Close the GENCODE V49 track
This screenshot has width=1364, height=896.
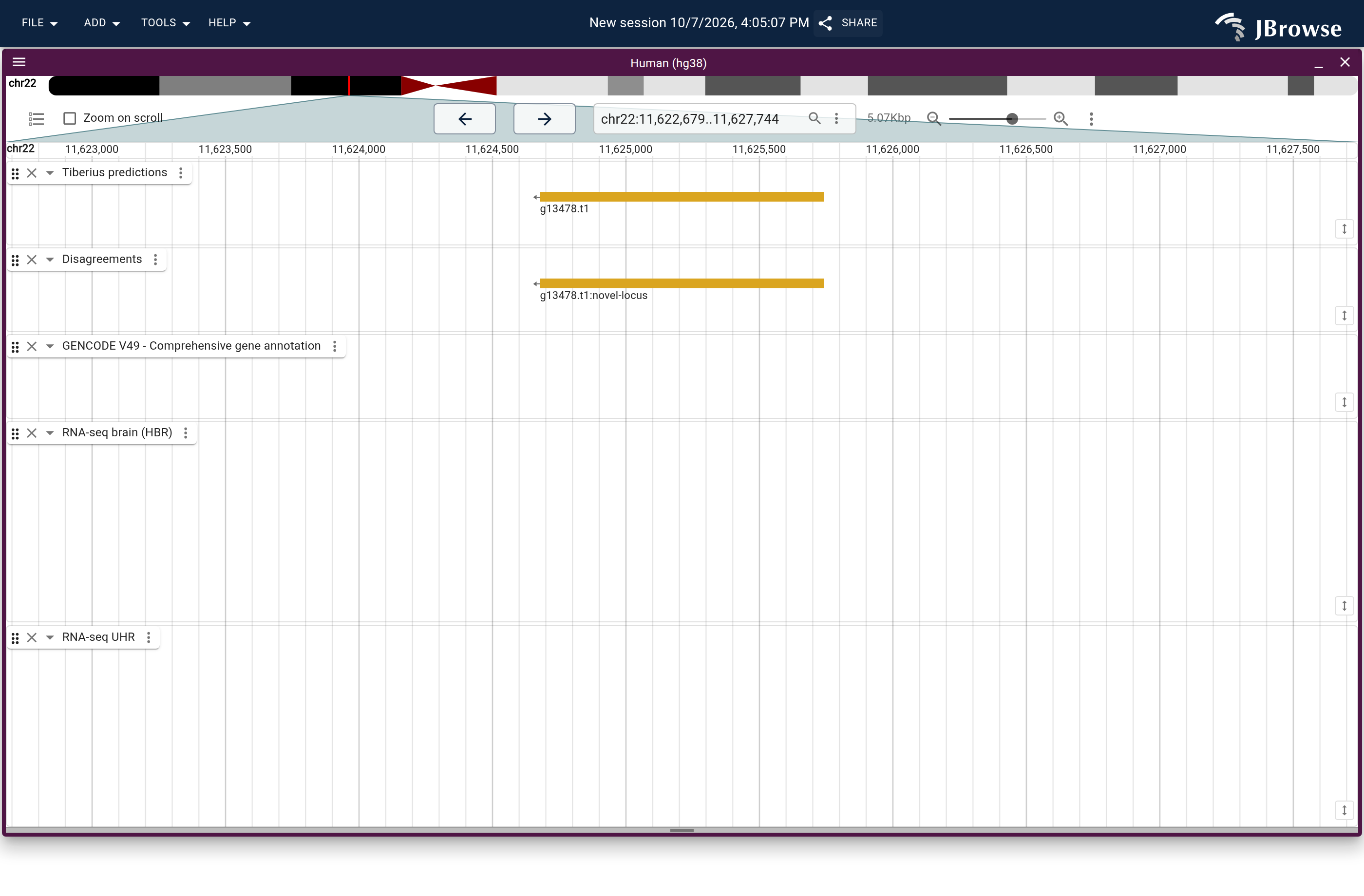click(32, 346)
